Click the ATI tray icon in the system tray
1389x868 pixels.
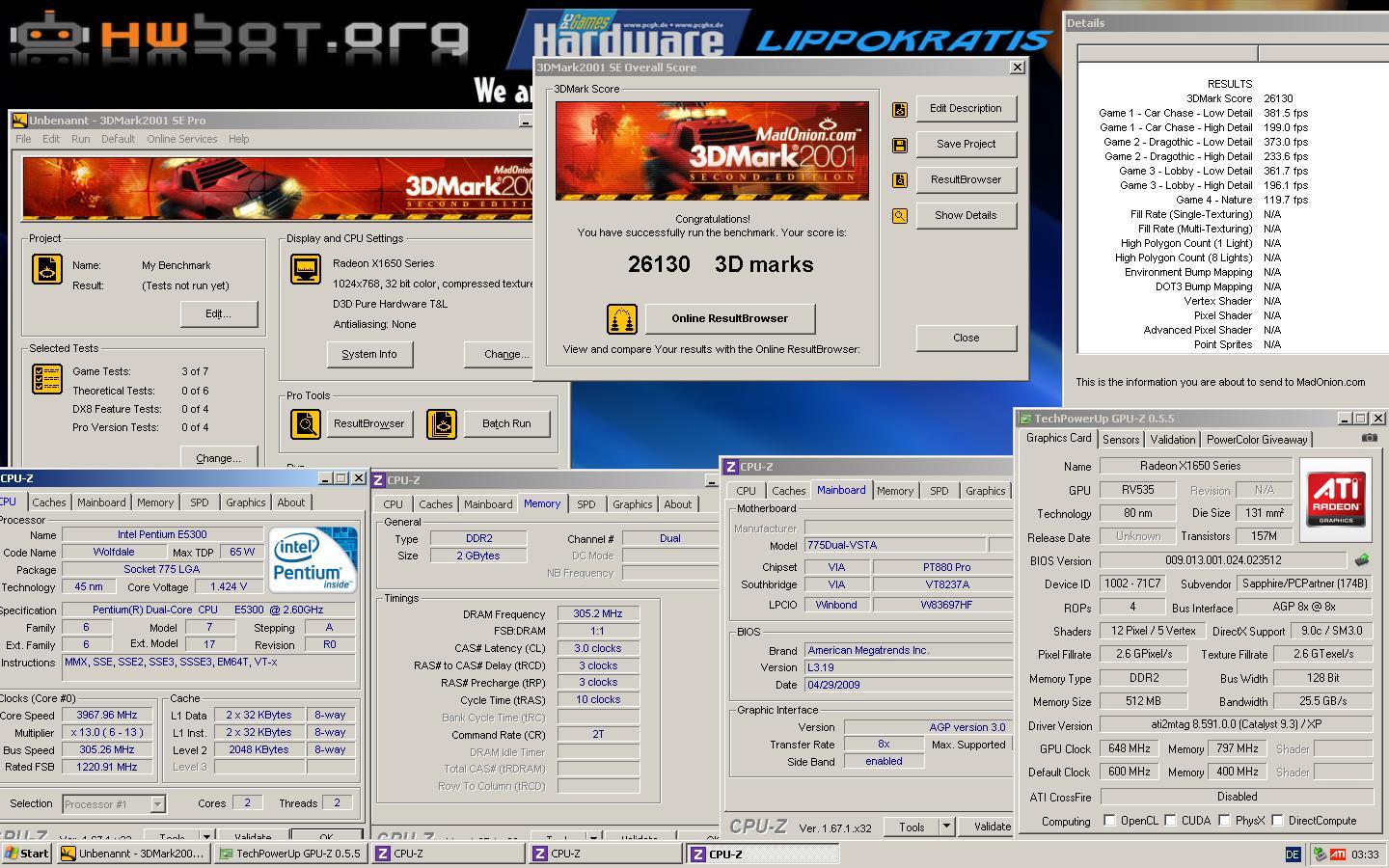coord(1337,854)
